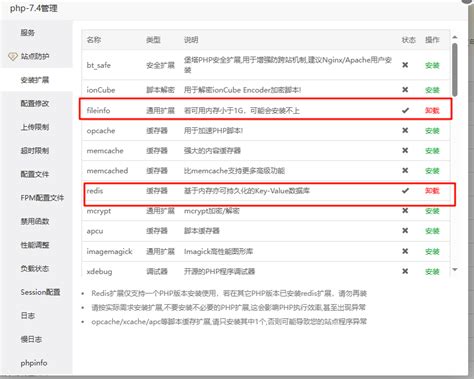Click the extension list scrollbar thumb

(x=455, y=69)
